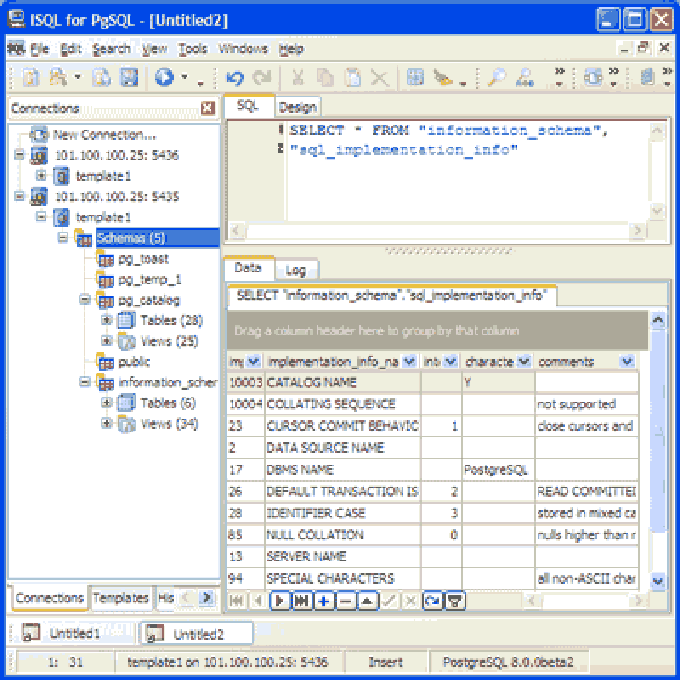This screenshot has width=680, height=680.
Task: Switch to the Untitled1 window tab
Action: pos(73,634)
